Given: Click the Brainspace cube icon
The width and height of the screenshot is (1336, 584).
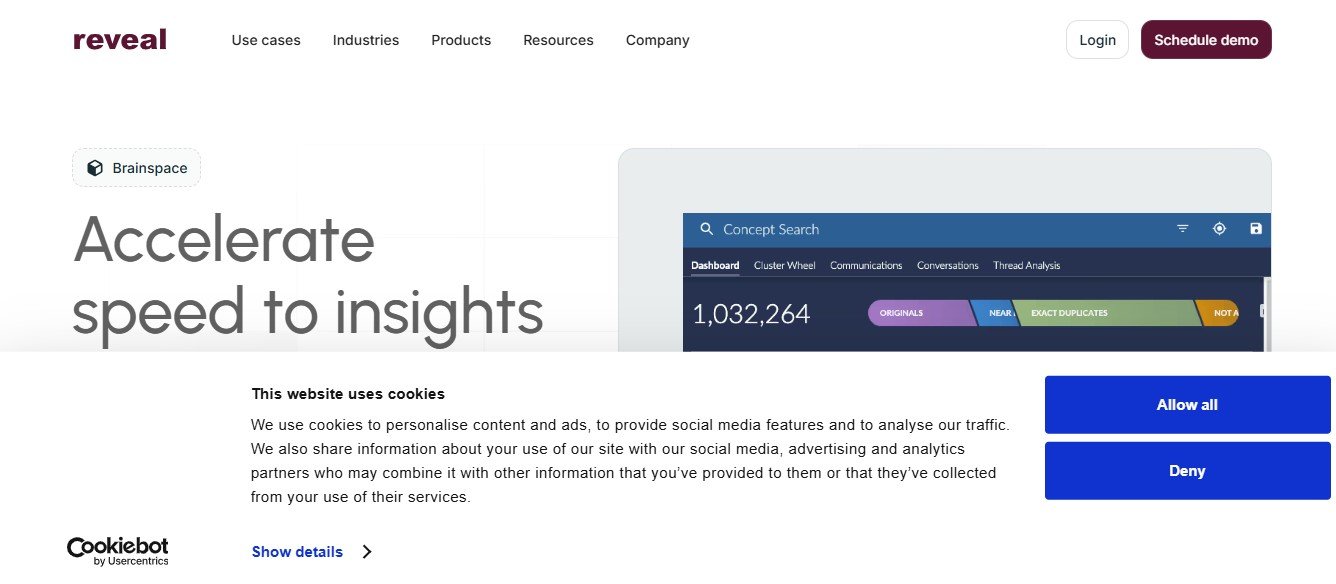Looking at the screenshot, I should [x=95, y=168].
